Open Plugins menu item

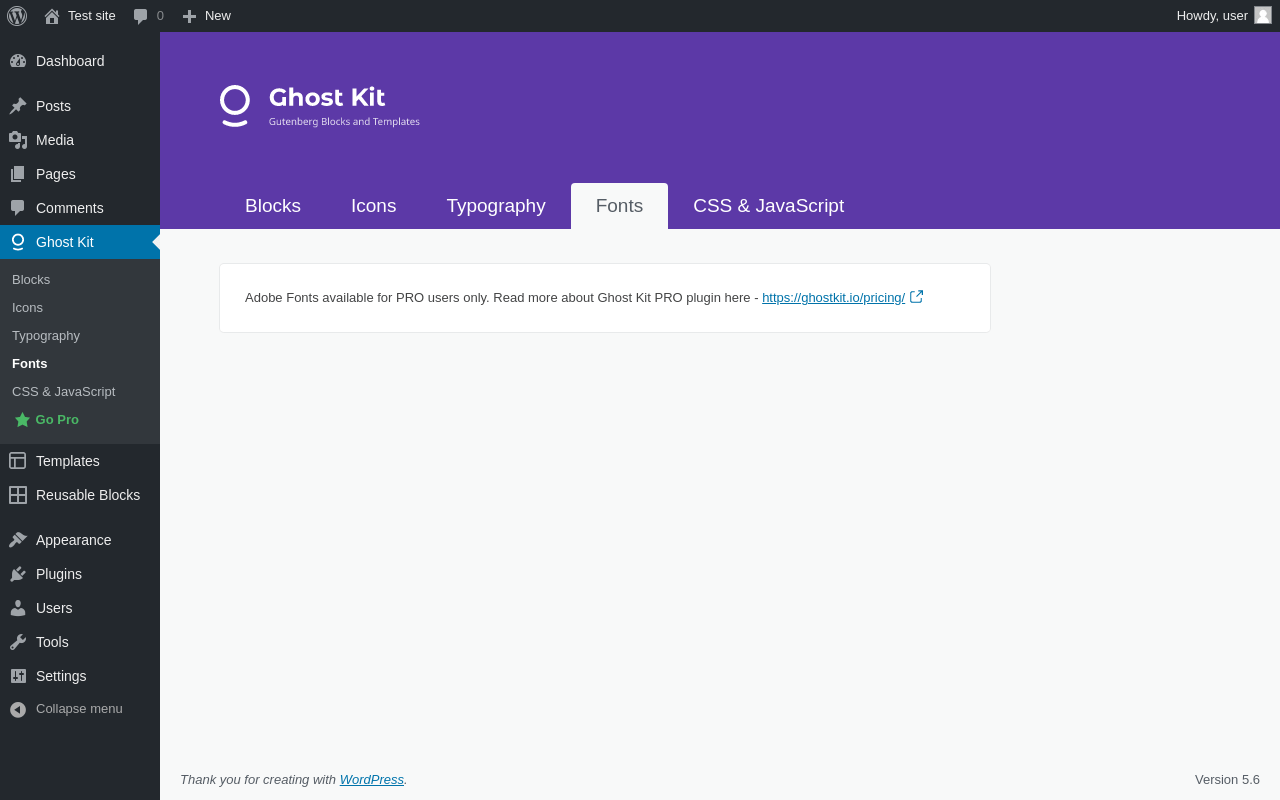(80, 574)
